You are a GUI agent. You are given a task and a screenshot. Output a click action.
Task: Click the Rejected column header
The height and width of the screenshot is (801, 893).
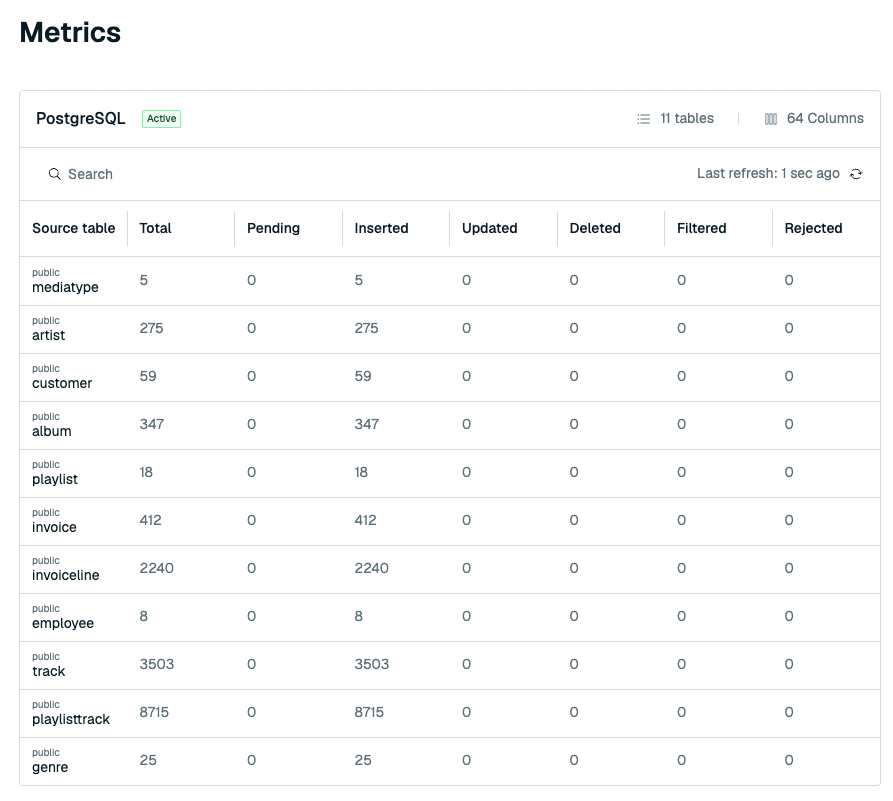pyautogui.click(x=813, y=228)
